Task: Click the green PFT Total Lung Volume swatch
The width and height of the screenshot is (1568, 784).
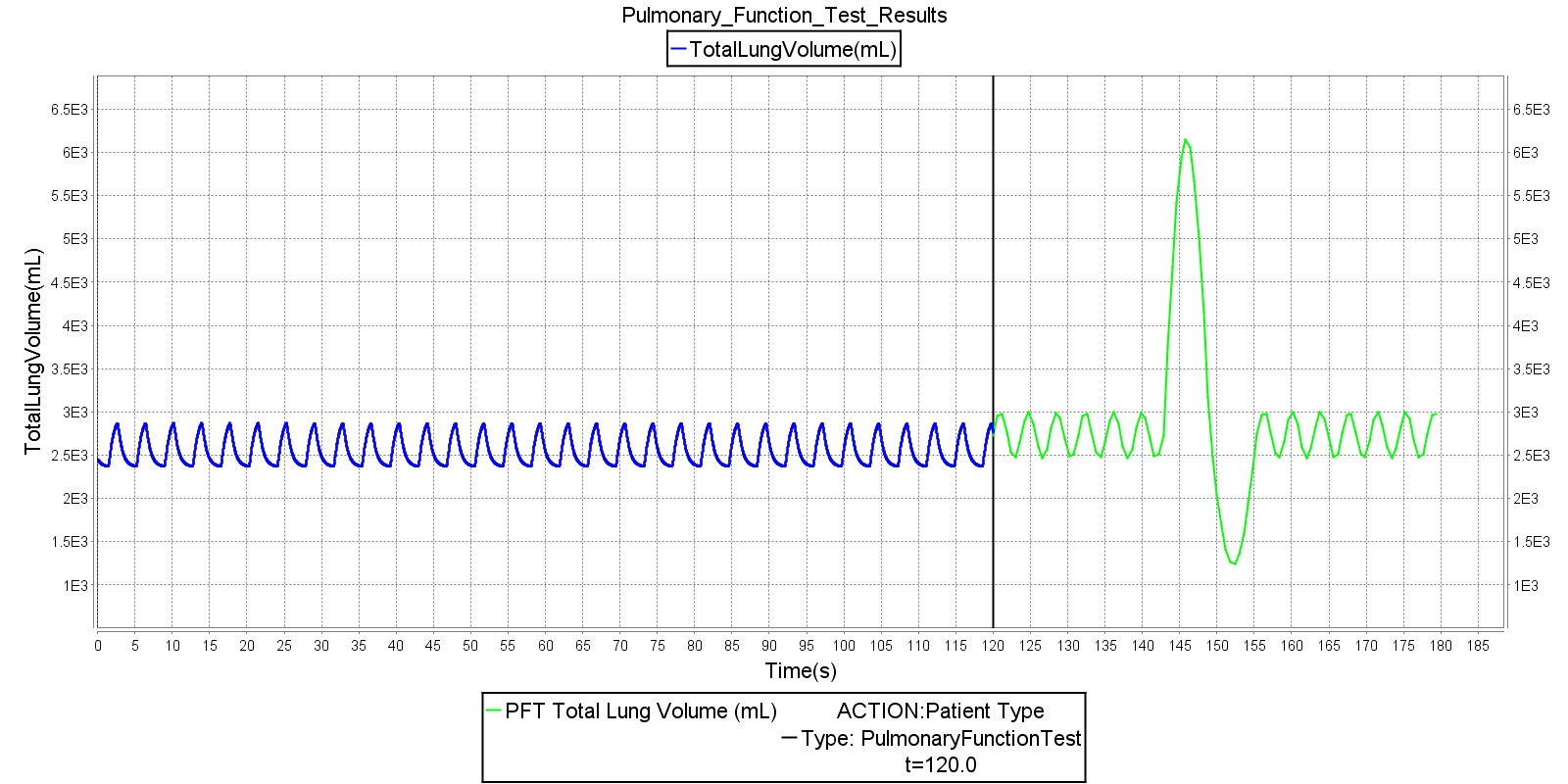Action: [494, 711]
